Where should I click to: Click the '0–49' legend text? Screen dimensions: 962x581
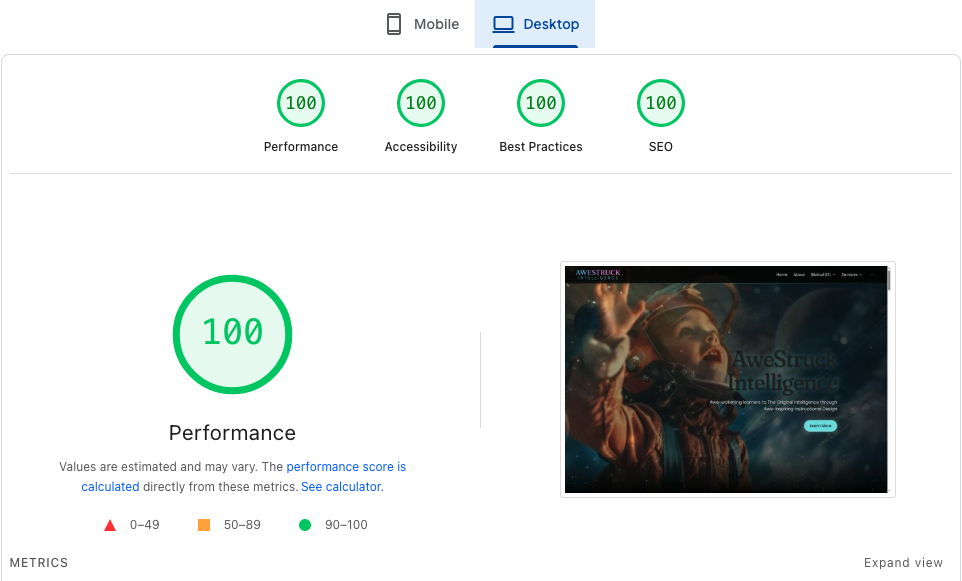[x=145, y=525]
